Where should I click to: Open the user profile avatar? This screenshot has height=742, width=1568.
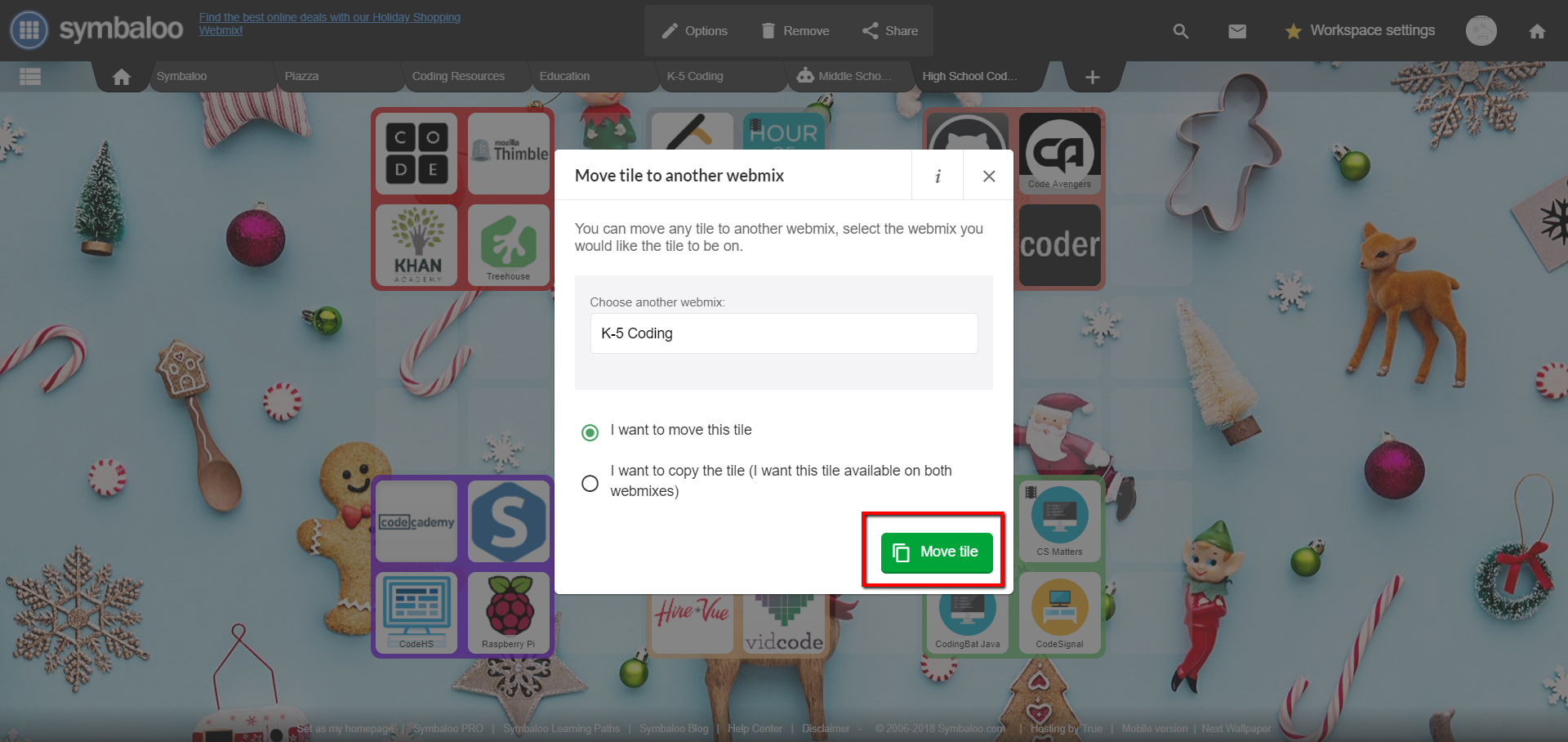[x=1481, y=31]
